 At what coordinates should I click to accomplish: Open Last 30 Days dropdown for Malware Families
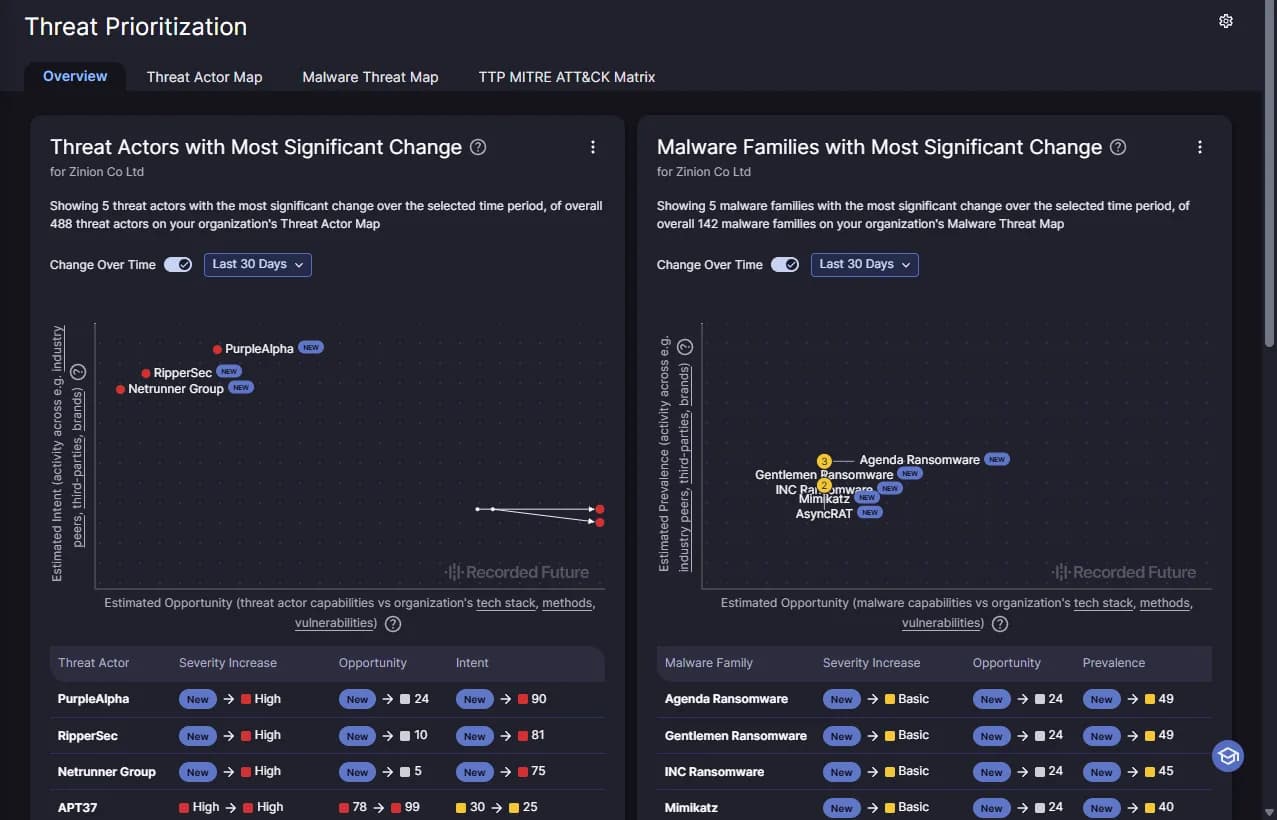[x=865, y=265]
